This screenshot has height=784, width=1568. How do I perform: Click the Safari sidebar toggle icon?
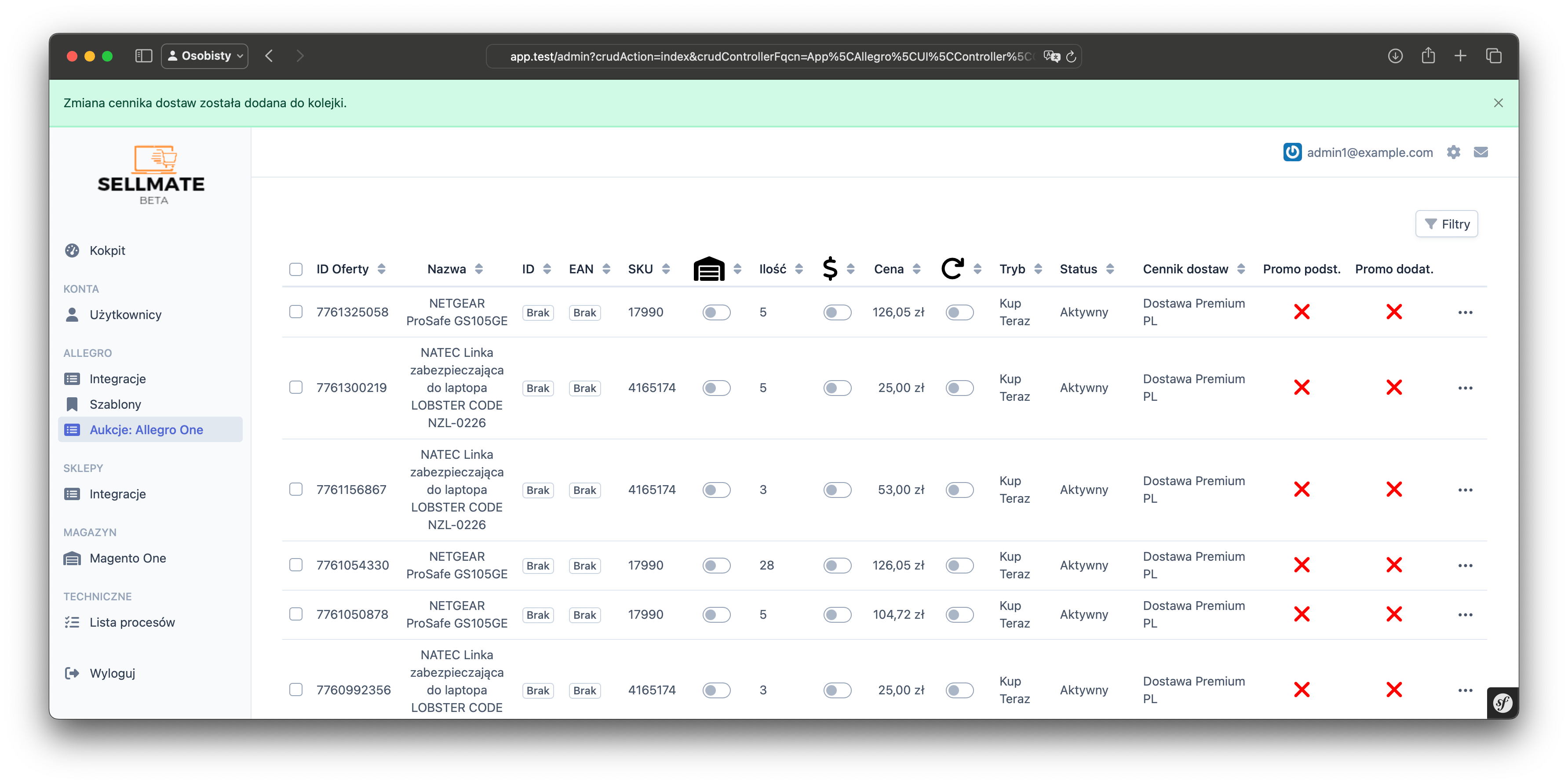(144, 56)
